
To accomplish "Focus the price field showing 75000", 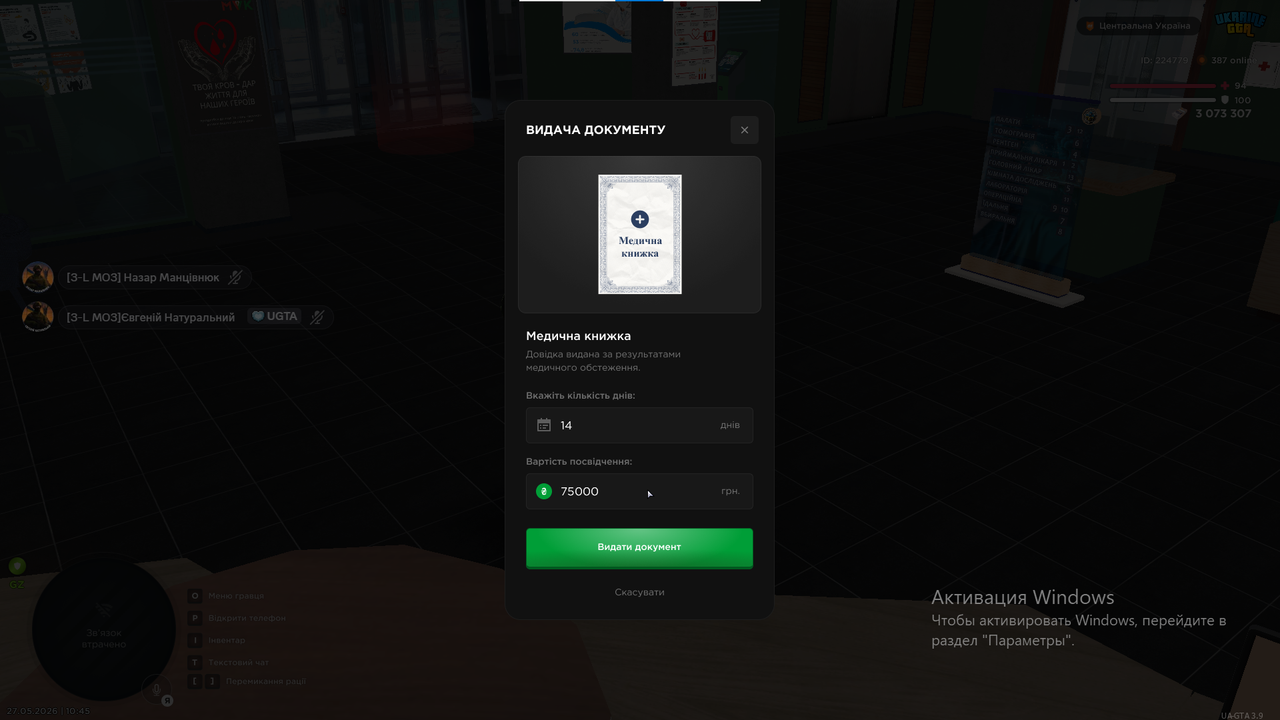I will (639, 491).
